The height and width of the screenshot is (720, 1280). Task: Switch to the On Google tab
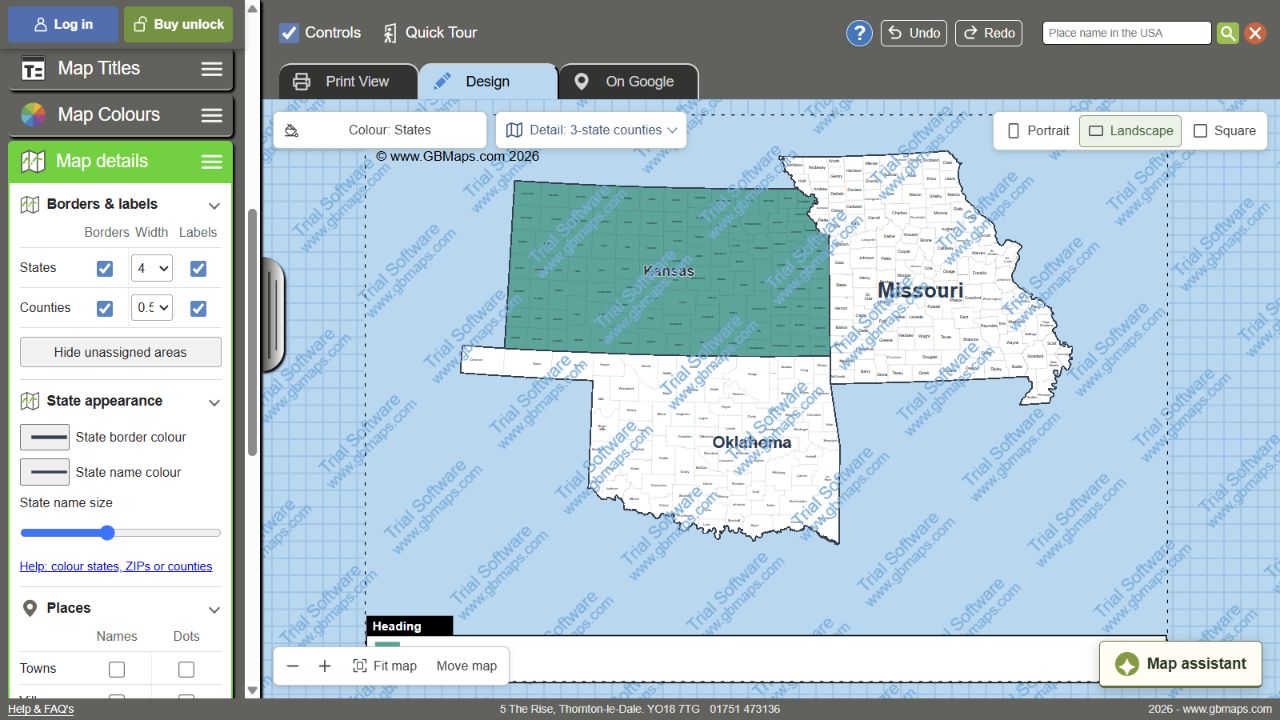click(x=628, y=82)
